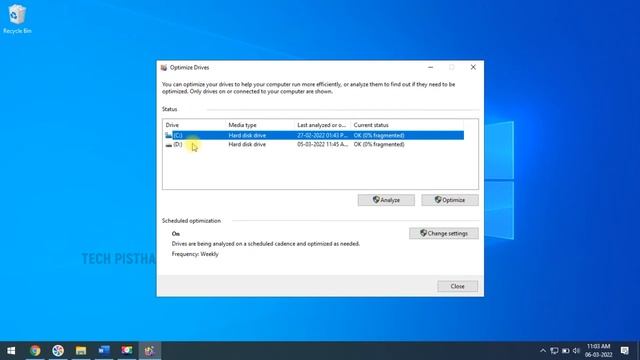Click the D: drive icon

tap(169, 144)
